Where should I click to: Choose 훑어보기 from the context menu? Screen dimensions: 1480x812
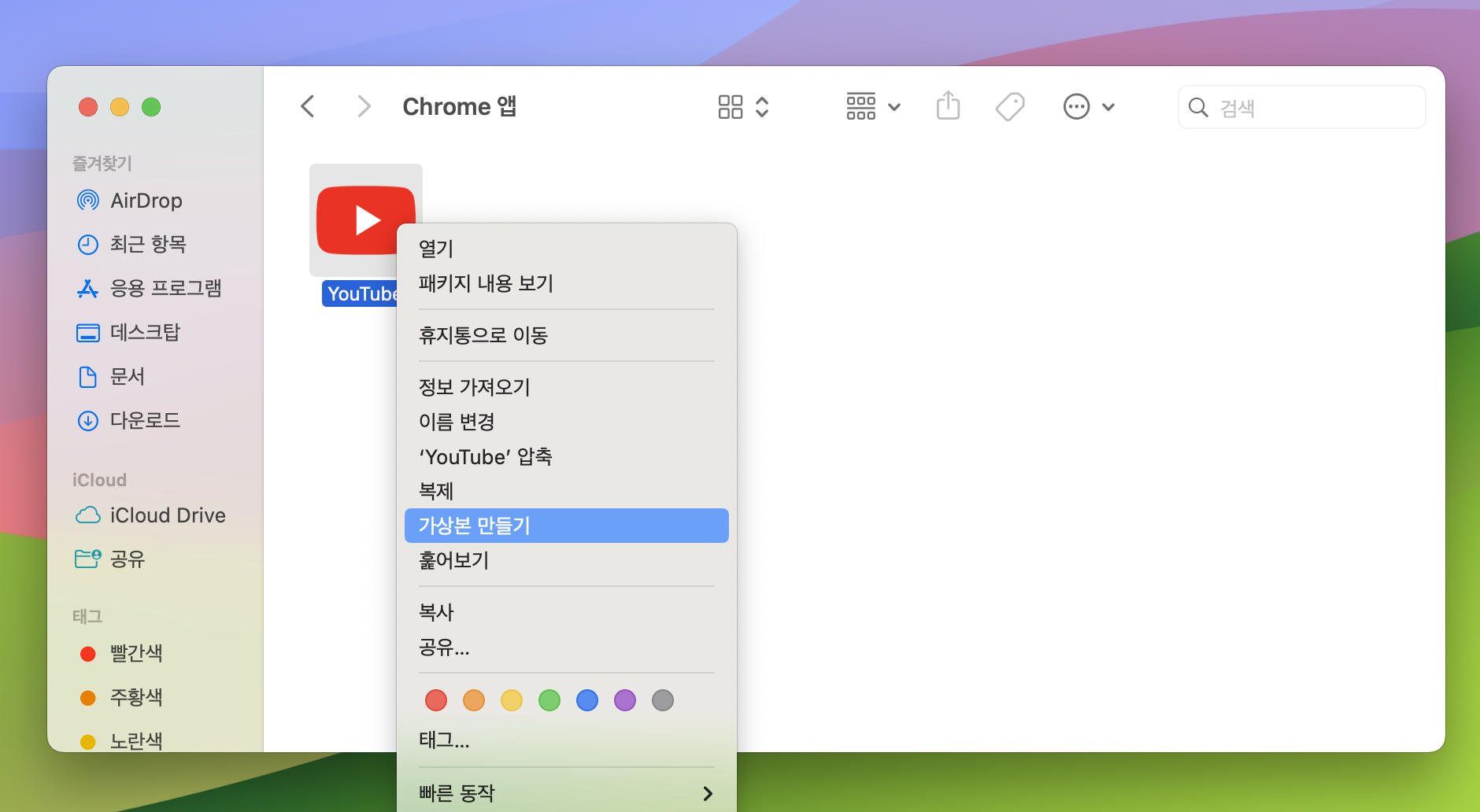(566, 560)
